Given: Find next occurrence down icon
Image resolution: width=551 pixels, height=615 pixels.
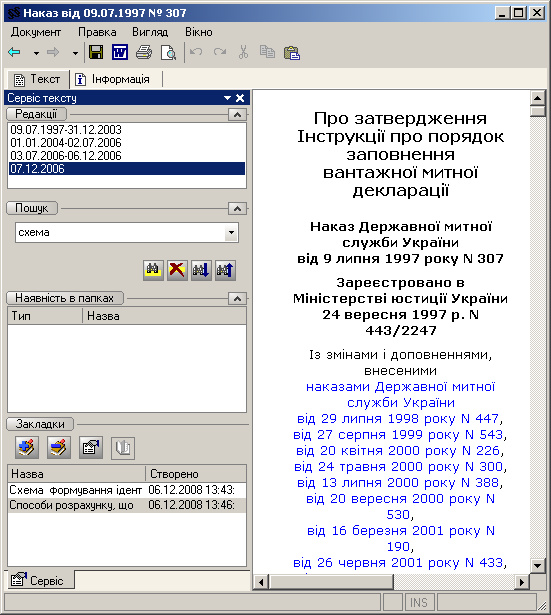Looking at the screenshot, I should pyautogui.click(x=201, y=270).
